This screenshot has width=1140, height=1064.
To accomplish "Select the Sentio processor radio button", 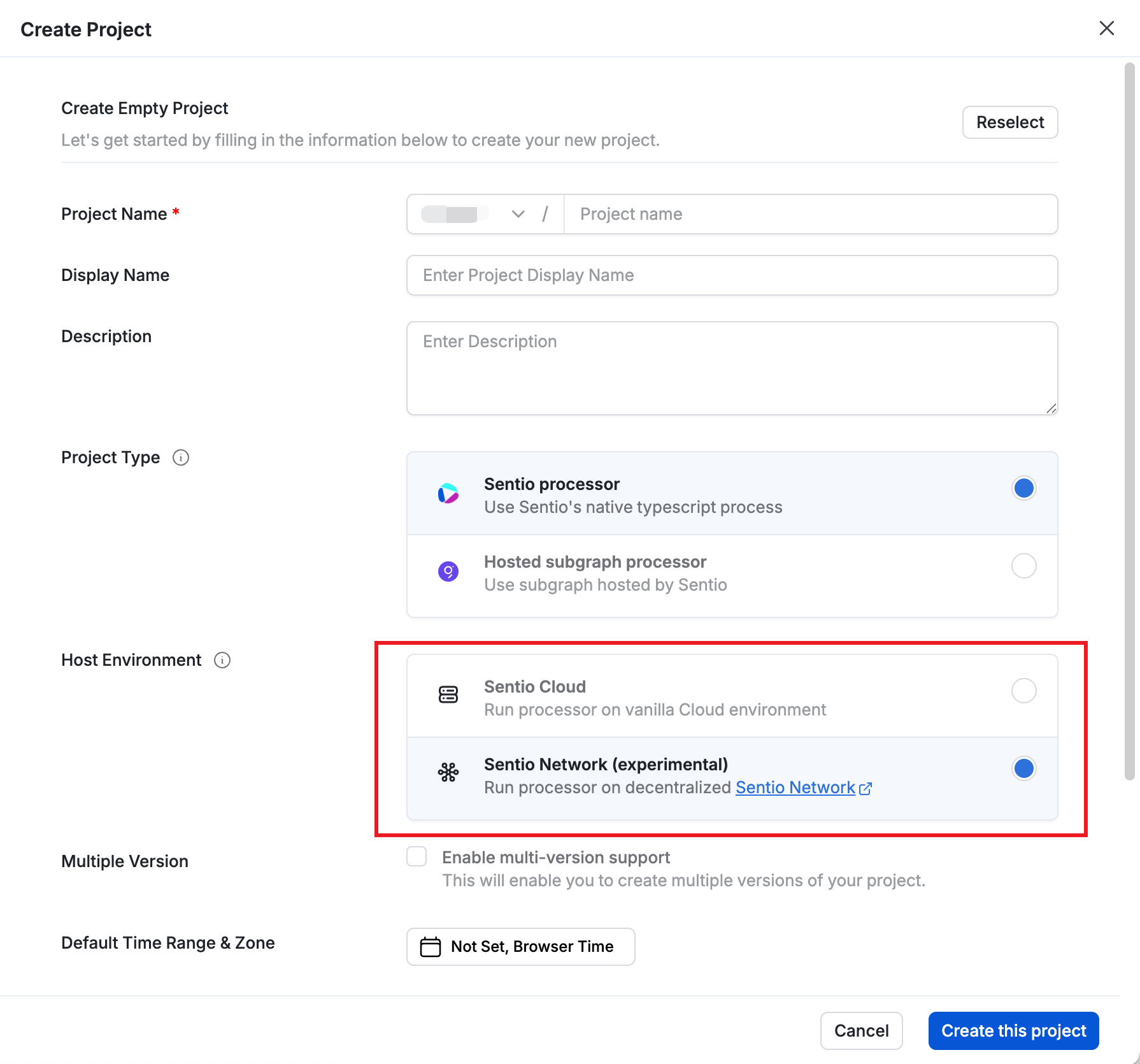I will click(1023, 488).
